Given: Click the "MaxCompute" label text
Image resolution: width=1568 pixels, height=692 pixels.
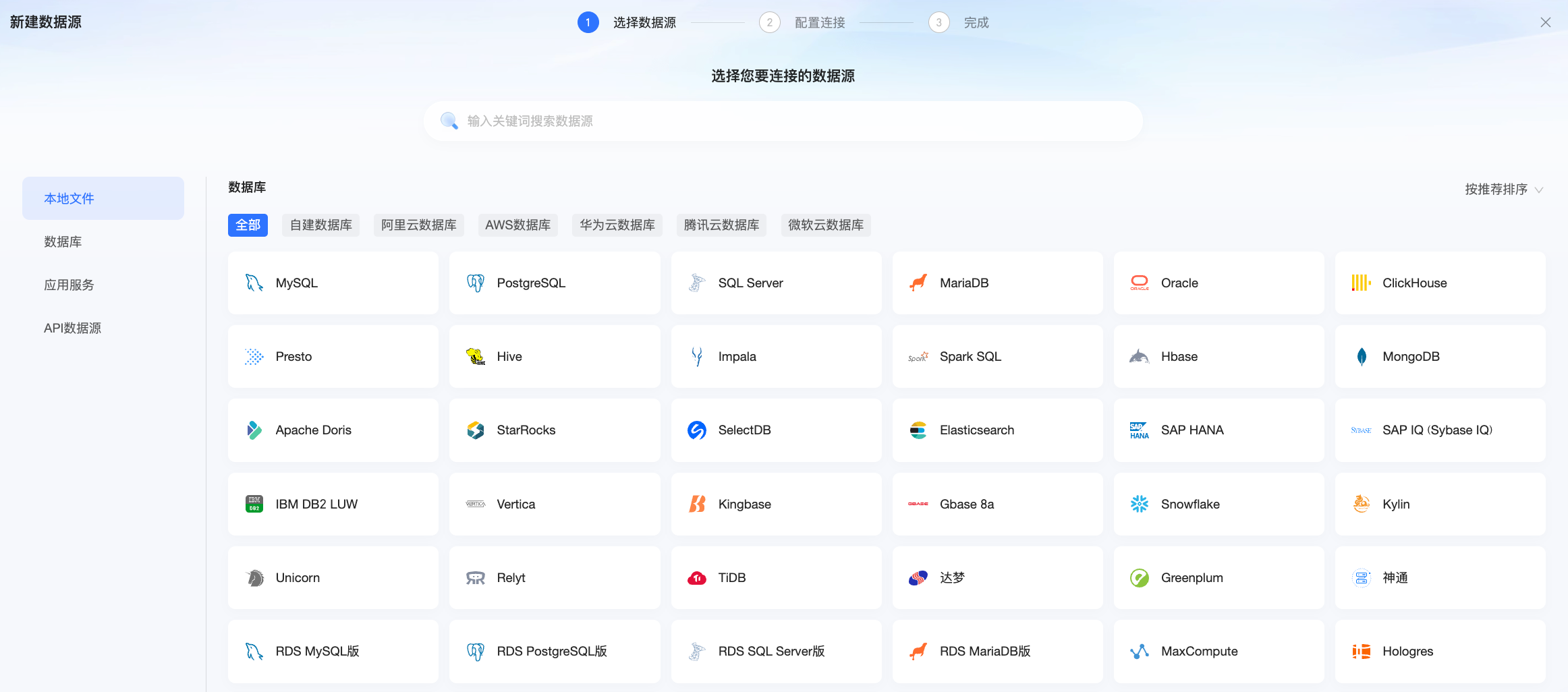Looking at the screenshot, I should pos(1199,652).
